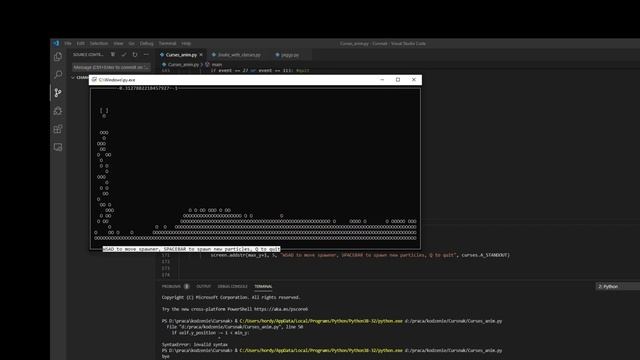640x360 pixels.
Task: Open the Search view in activity bar
Action: [58, 75]
